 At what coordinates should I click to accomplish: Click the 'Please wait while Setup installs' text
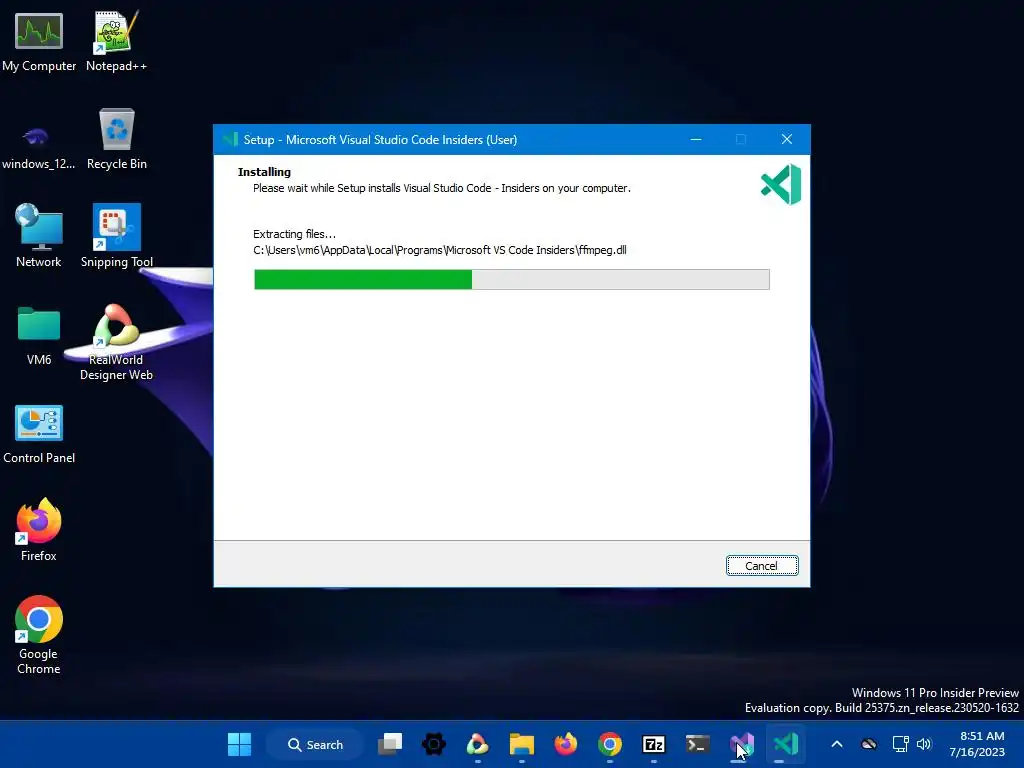pos(441,188)
